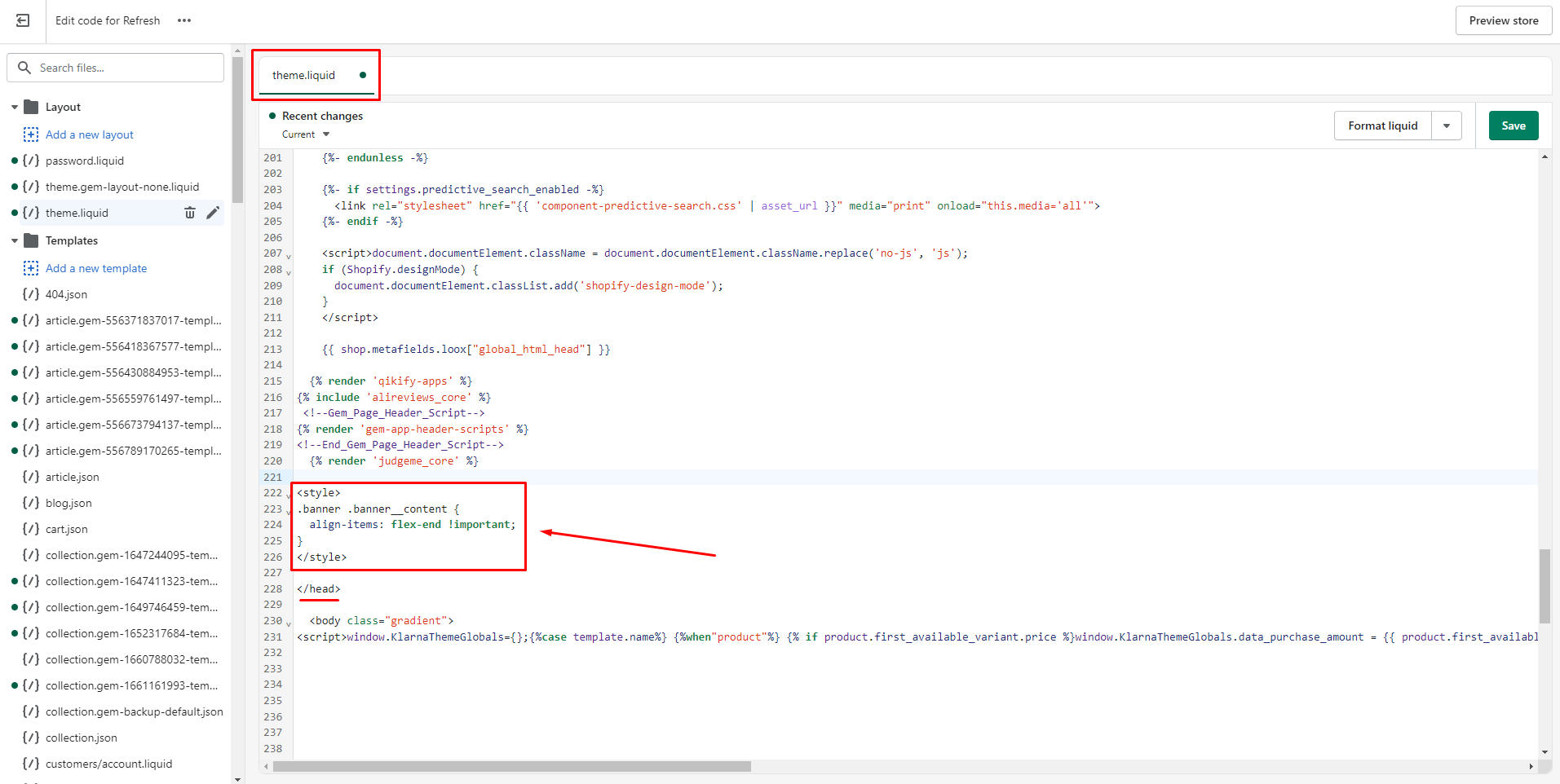The height and width of the screenshot is (784, 1560).
Task: Click the collection.json file icon
Action: tap(31, 738)
